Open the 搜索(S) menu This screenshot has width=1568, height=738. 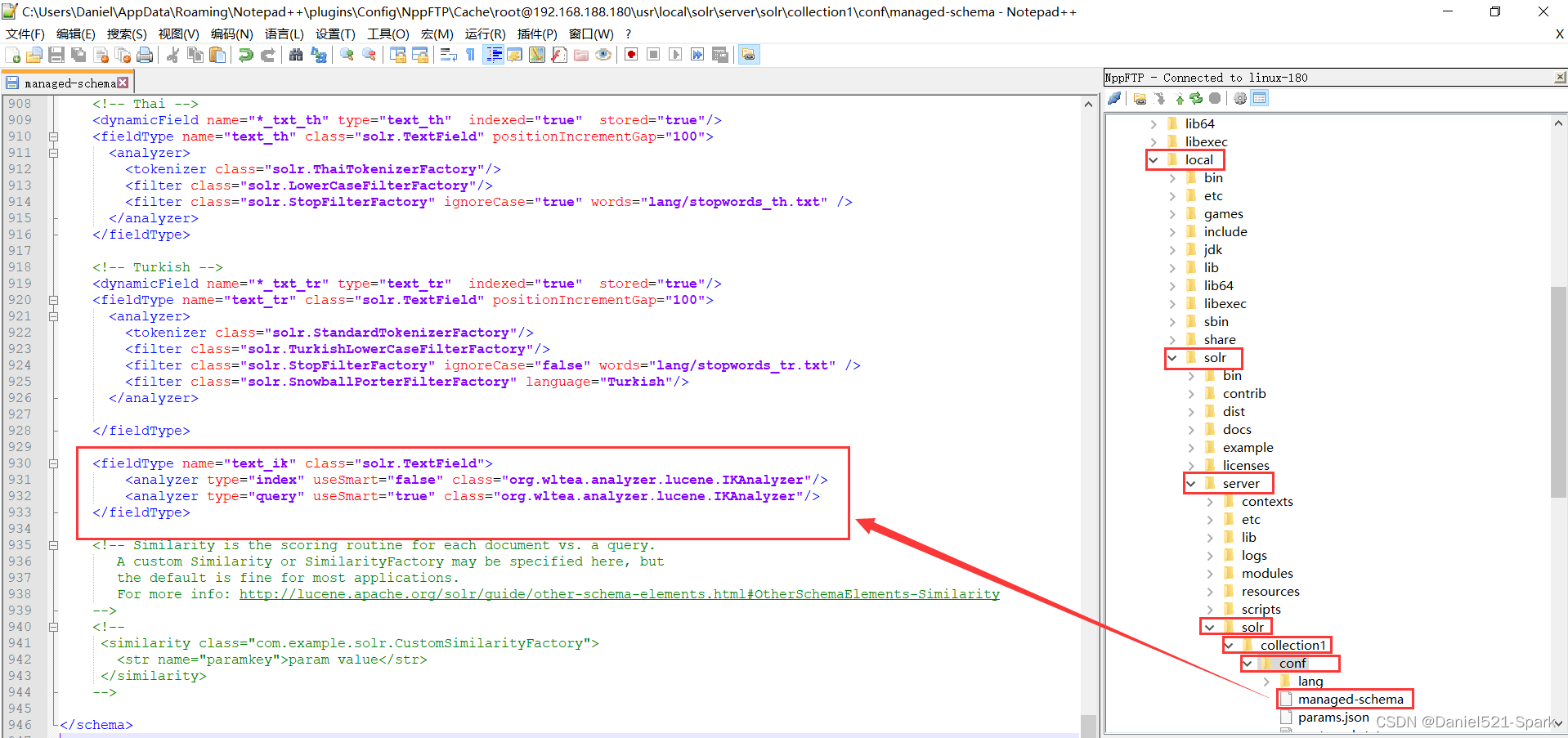(x=127, y=34)
